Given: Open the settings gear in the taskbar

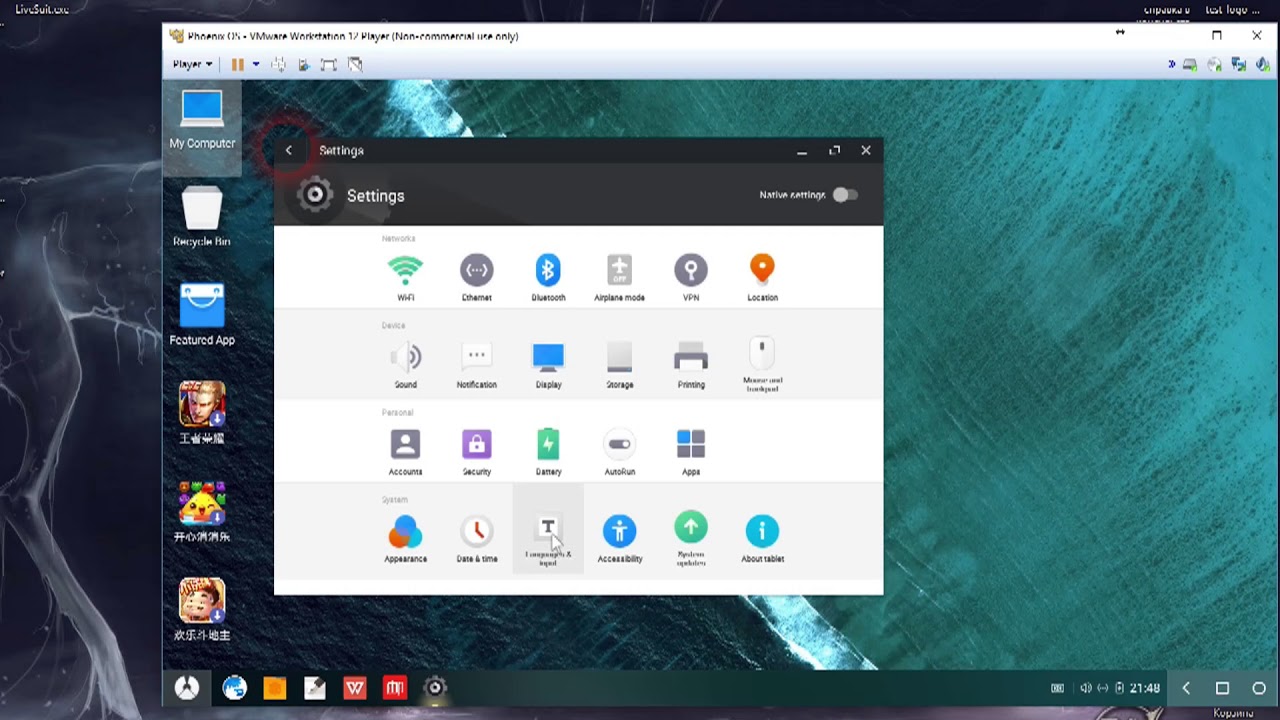Looking at the screenshot, I should [x=434, y=688].
